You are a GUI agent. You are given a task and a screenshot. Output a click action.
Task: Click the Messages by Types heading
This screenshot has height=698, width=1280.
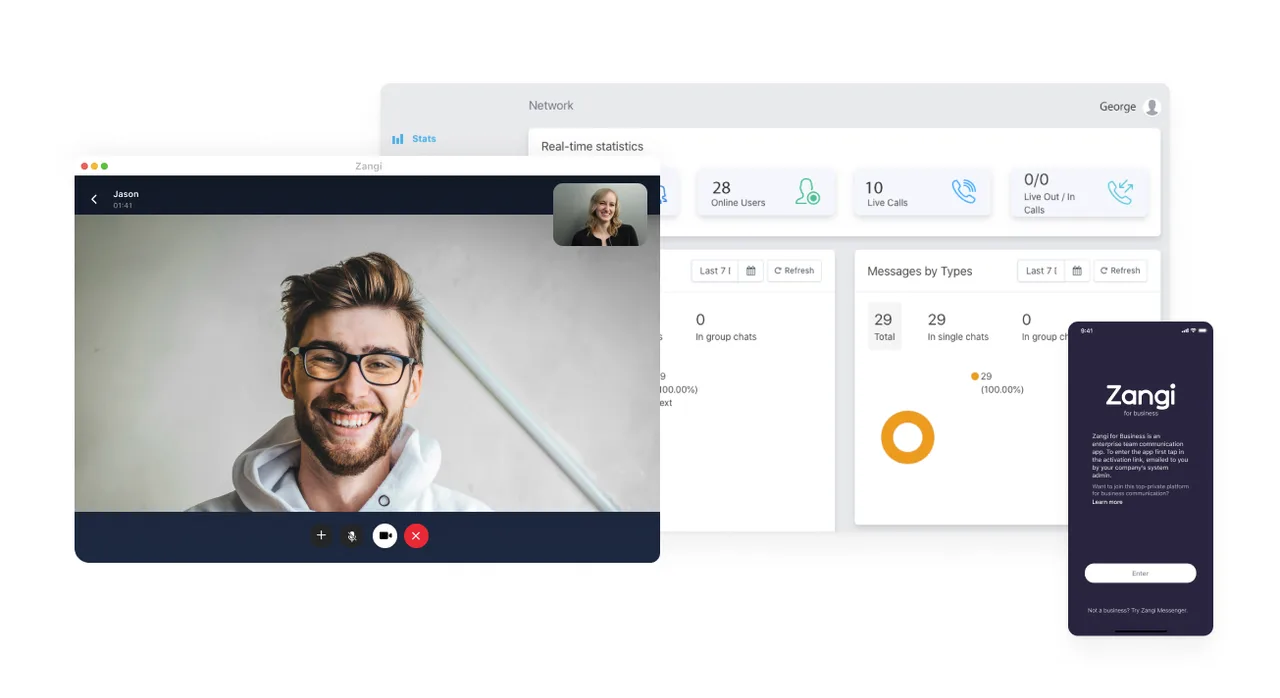(x=919, y=271)
